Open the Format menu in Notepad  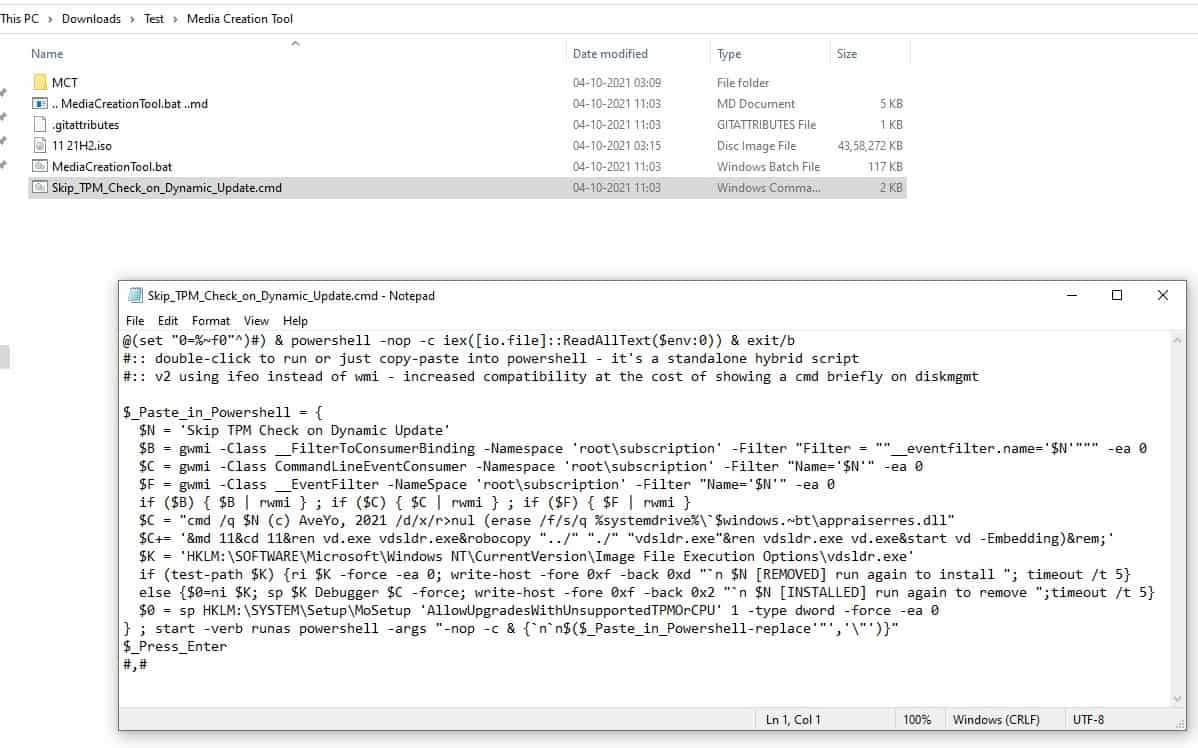210,321
